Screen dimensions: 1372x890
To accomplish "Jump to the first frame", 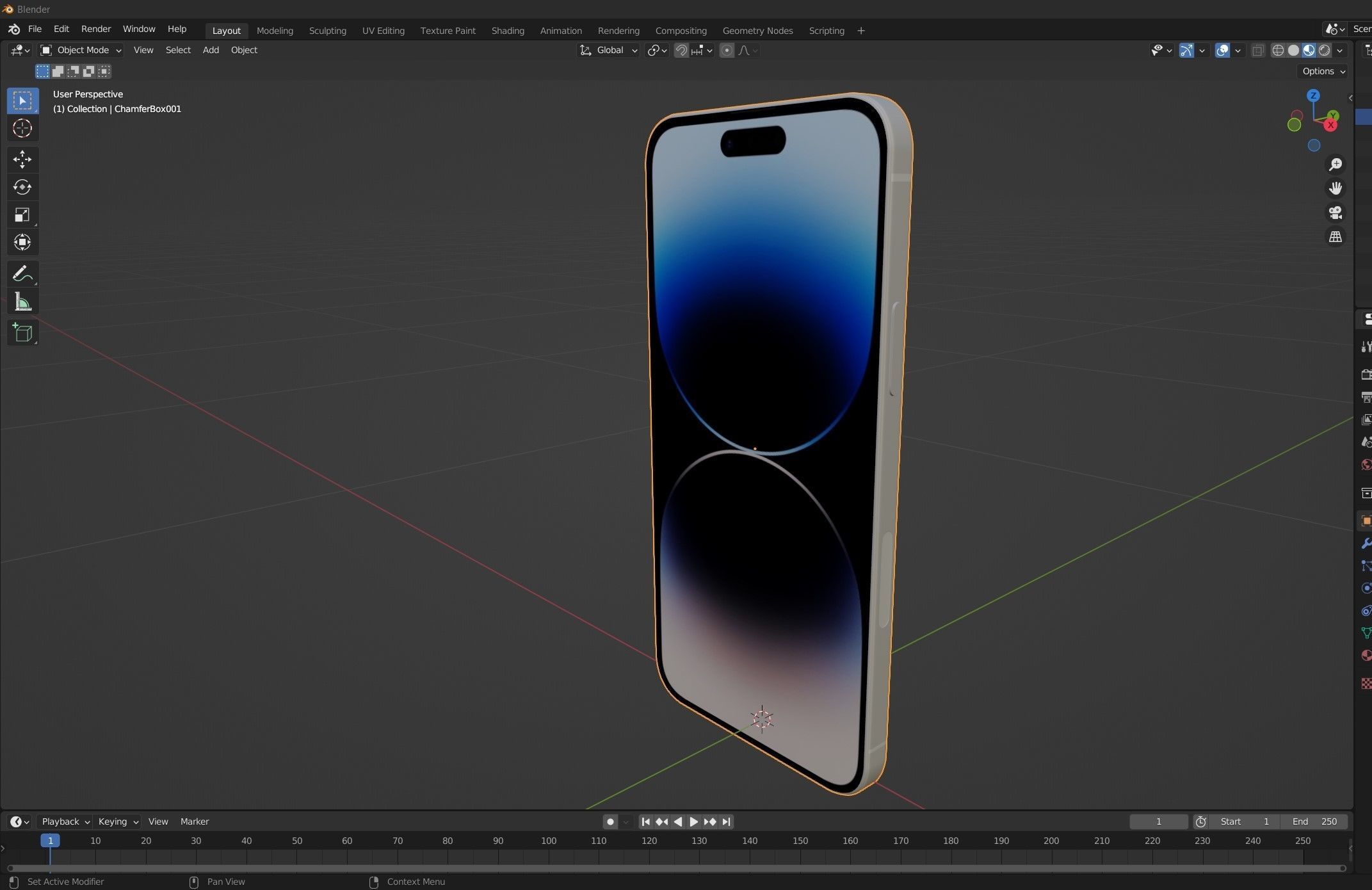I will coord(645,821).
